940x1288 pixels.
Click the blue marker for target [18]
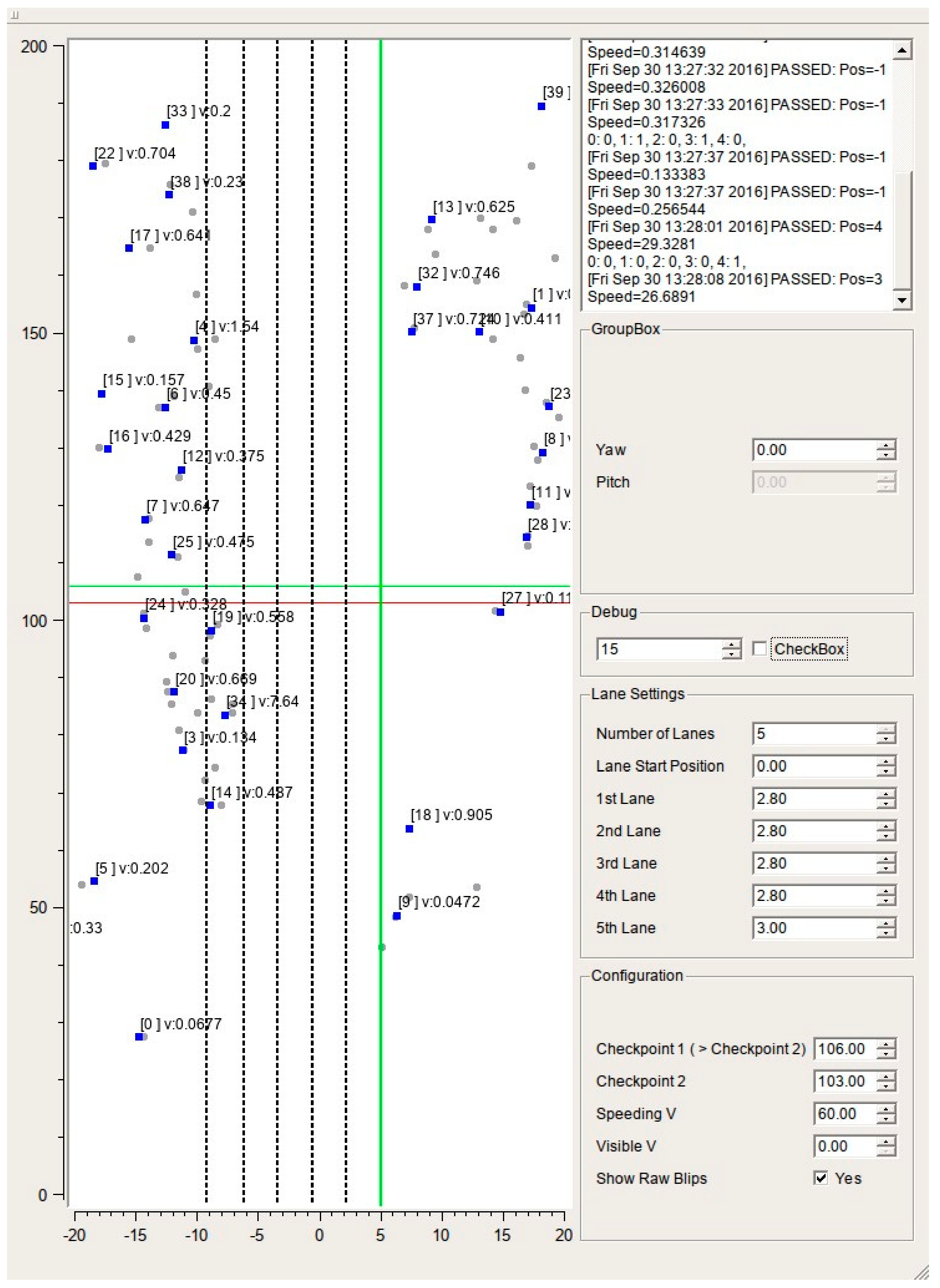coord(409,829)
